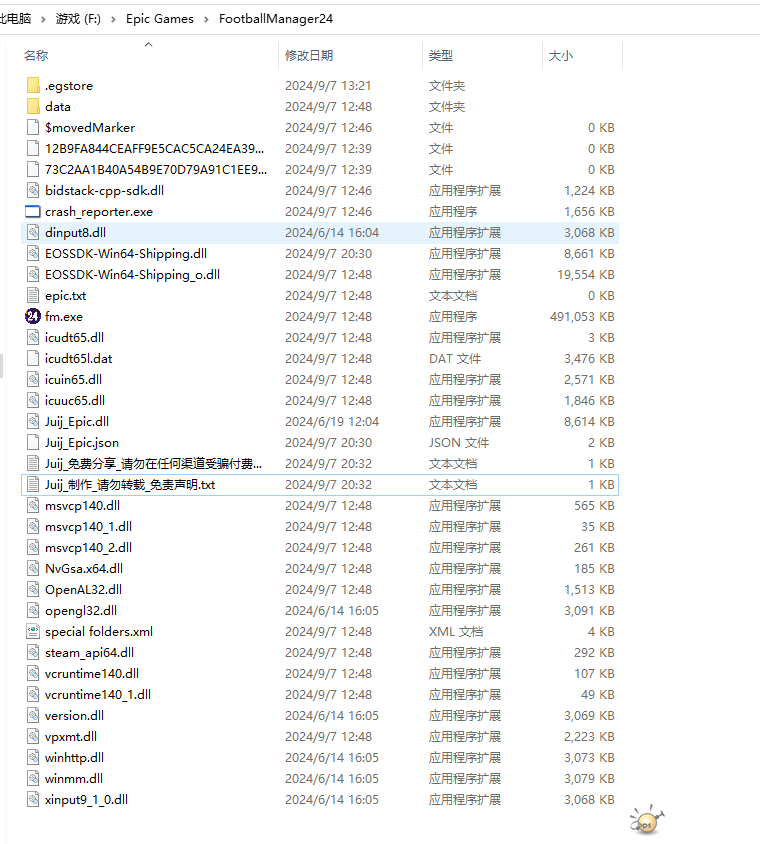Click FootballManager24 in the address path
This screenshot has height=844, width=760.
click(x=276, y=19)
